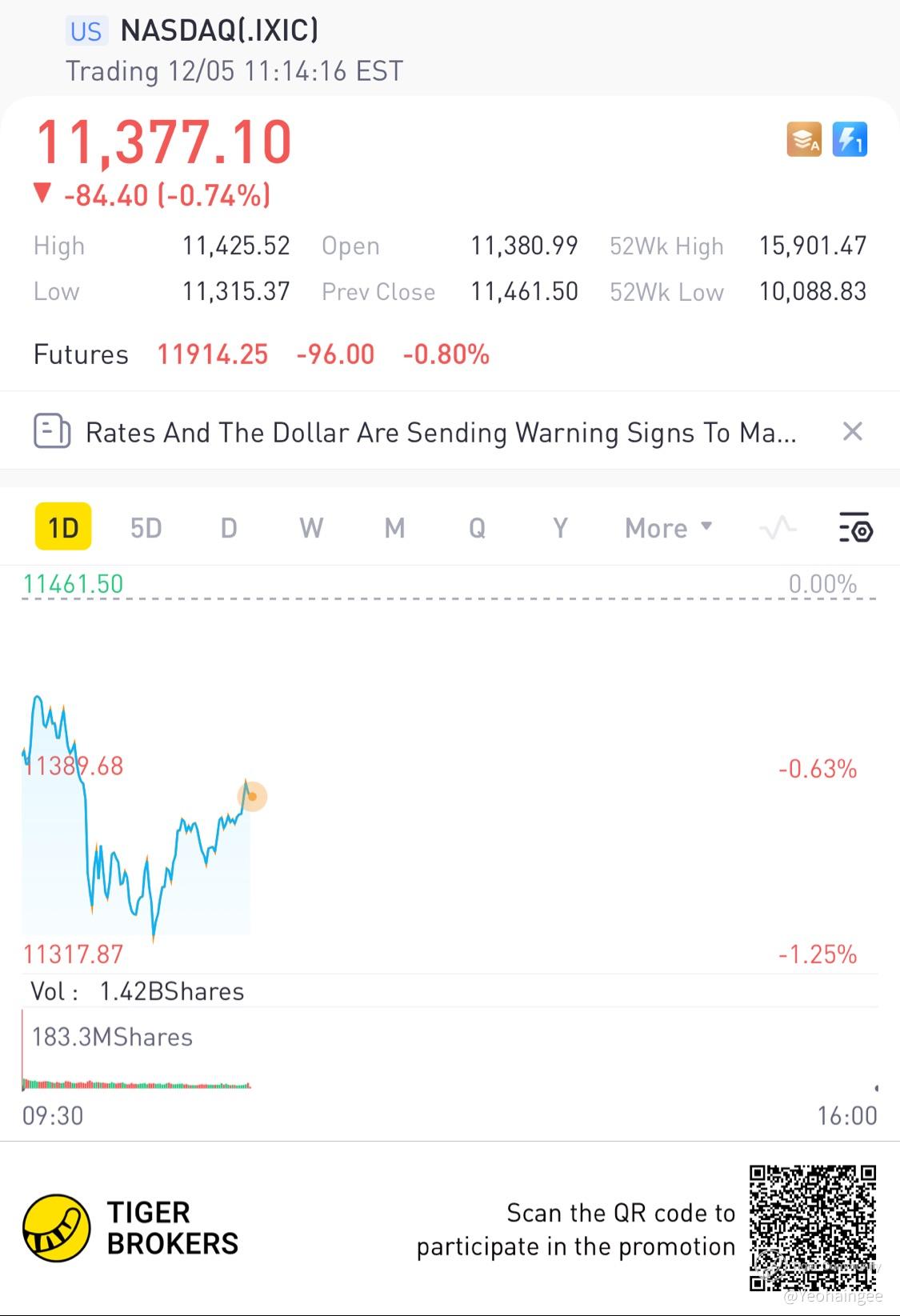Select the Q quarterly chart tab

pyautogui.click(x=477, y=528)
